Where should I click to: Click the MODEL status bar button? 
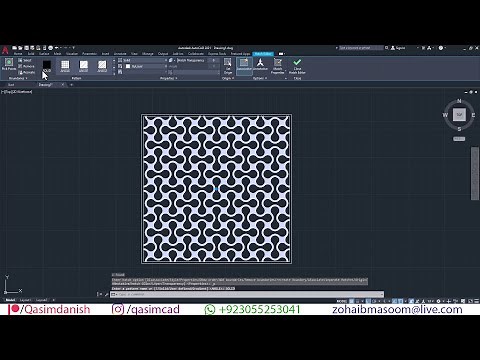pyautogui.click(x=342, y=301)
